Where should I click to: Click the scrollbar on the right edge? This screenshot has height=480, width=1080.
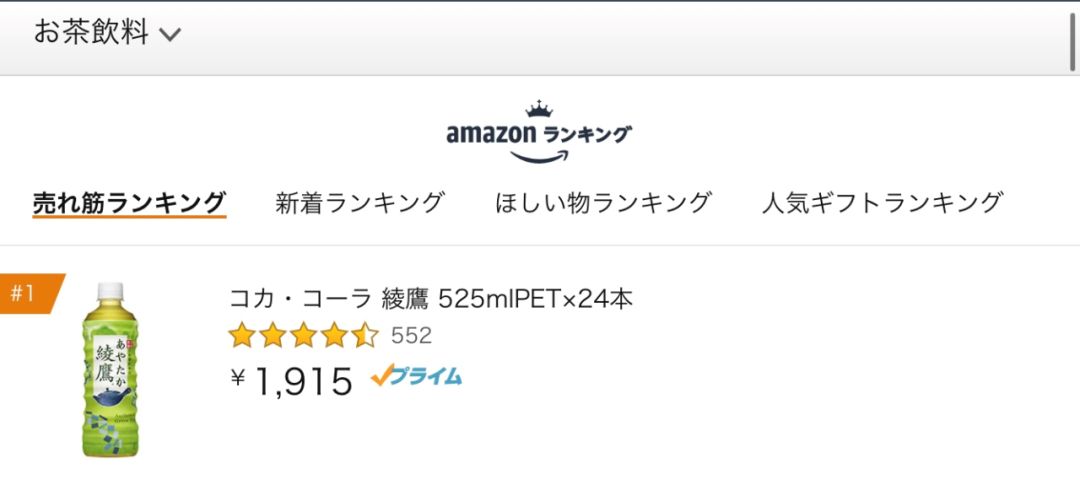click(x=1073, y=40)
